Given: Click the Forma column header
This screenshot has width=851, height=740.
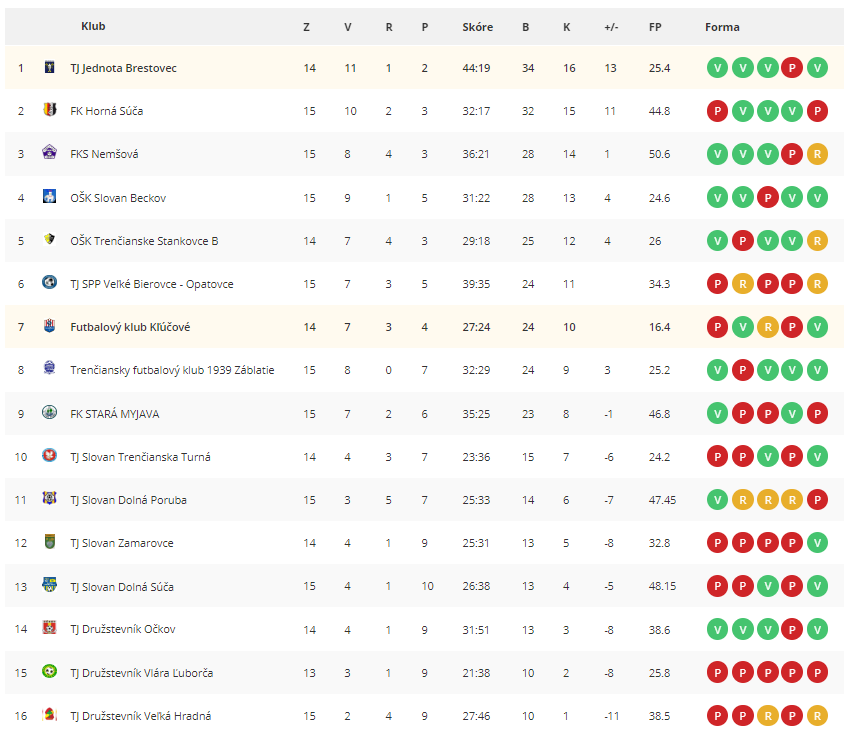Looking at the screenshot, I should tap(722, 27).
